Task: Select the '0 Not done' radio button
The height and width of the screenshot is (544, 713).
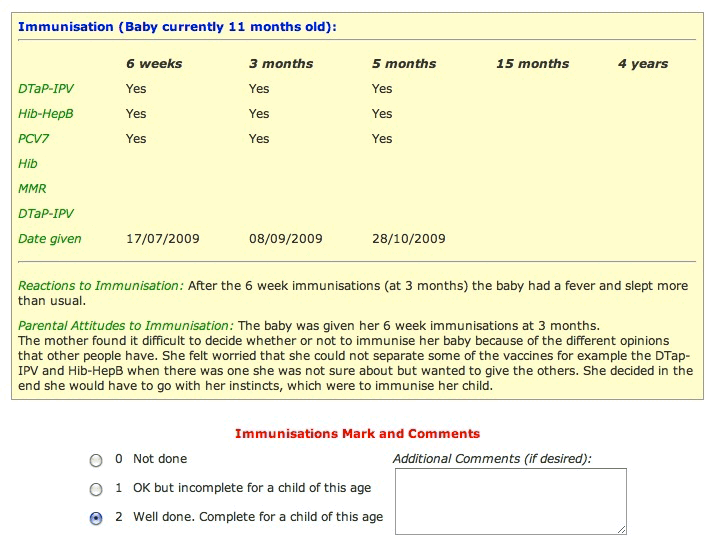Action: point(96,460)
